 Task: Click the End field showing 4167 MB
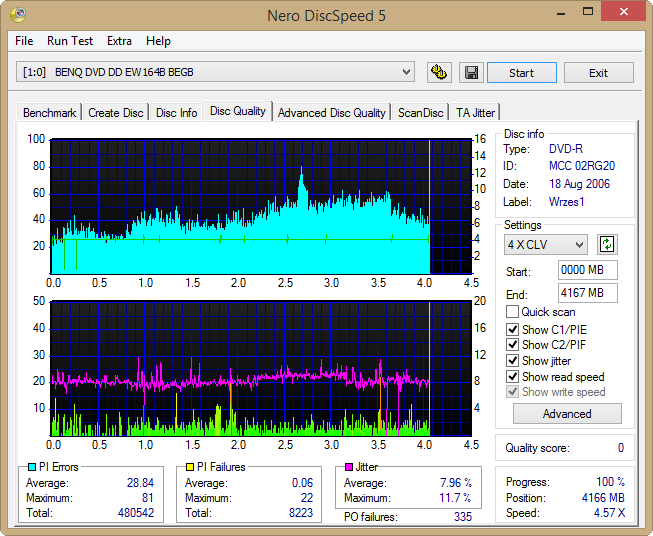point(588,293)
